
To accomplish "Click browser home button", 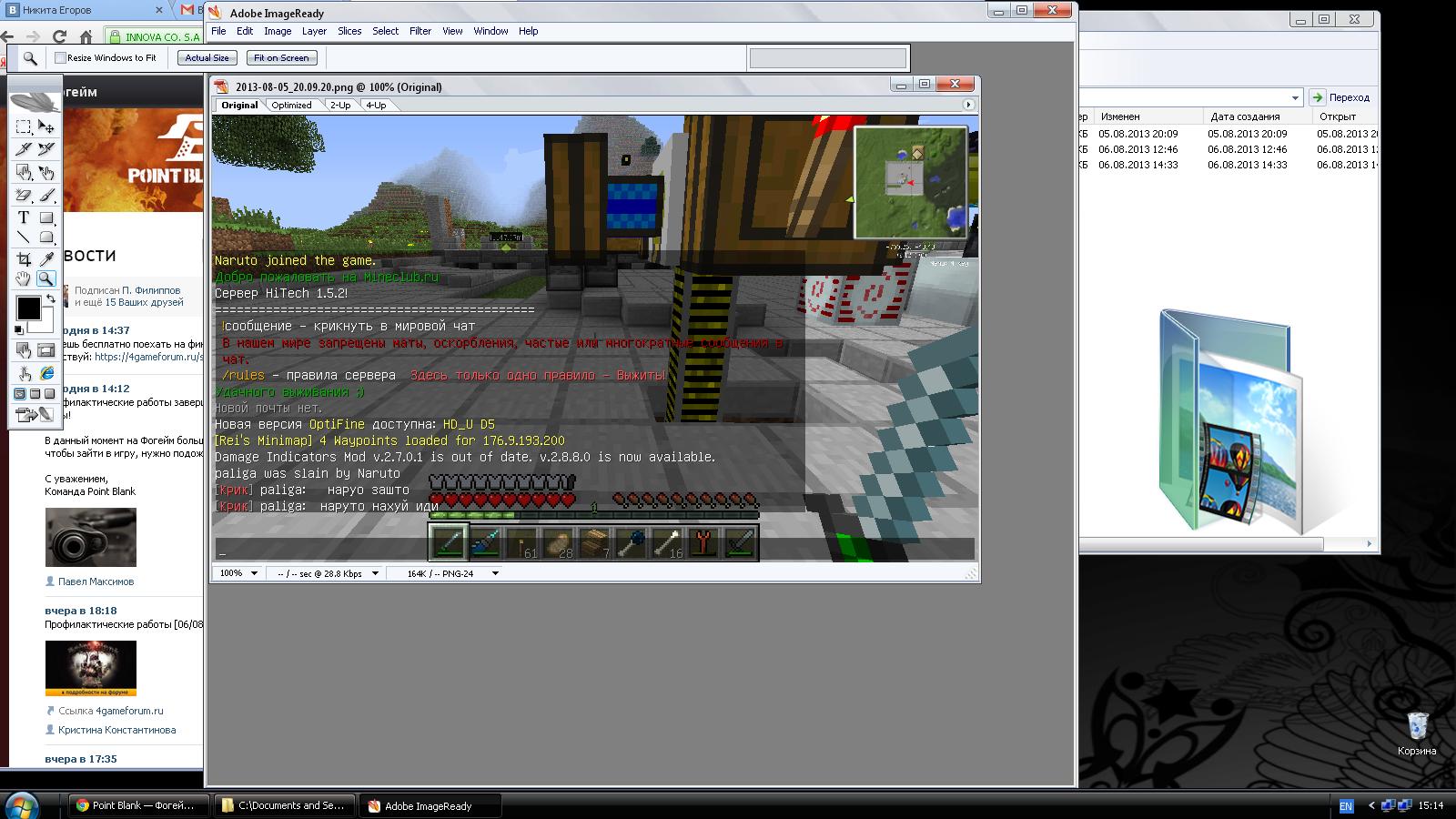I will [86, 36].
